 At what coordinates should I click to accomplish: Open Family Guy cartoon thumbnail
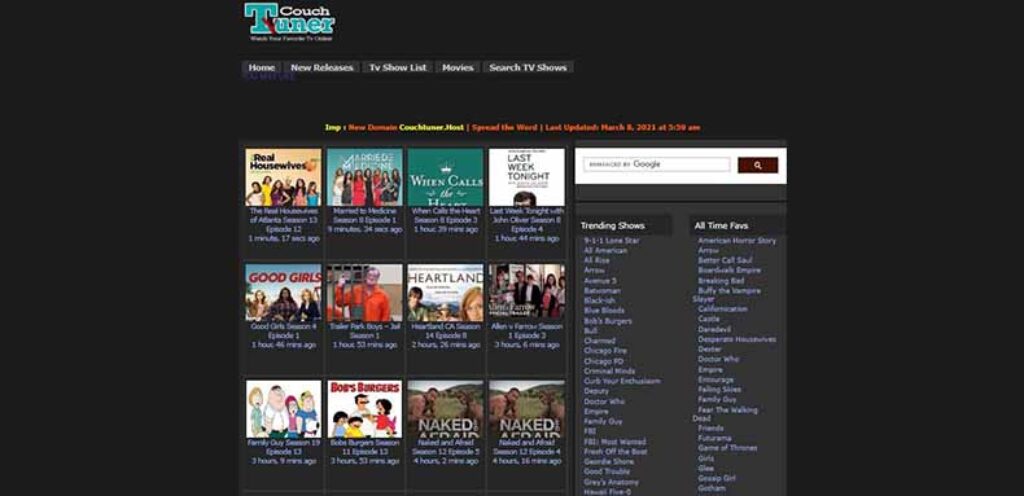(x=283, y=409)
